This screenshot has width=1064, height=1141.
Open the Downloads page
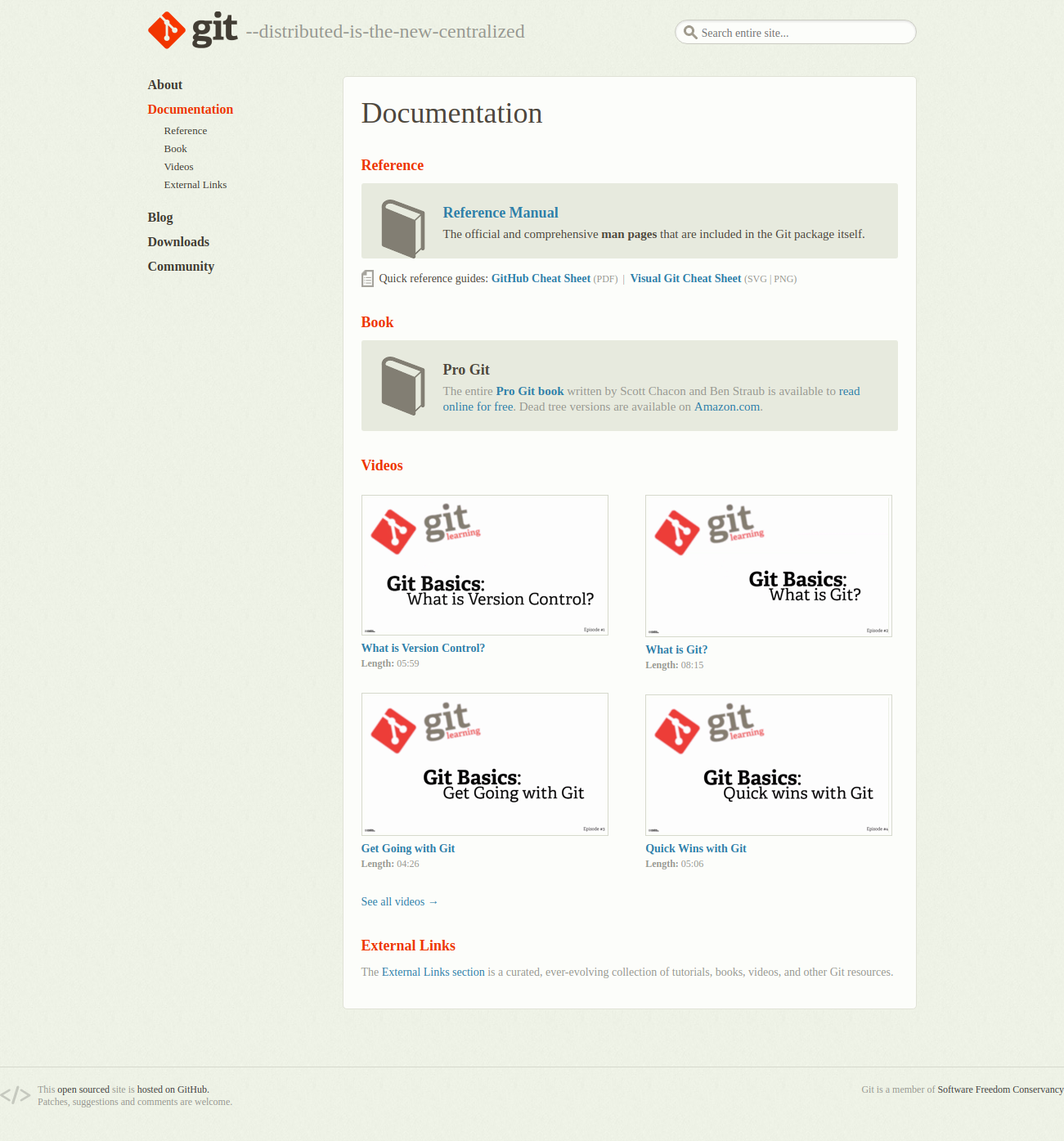pos(178,242)
